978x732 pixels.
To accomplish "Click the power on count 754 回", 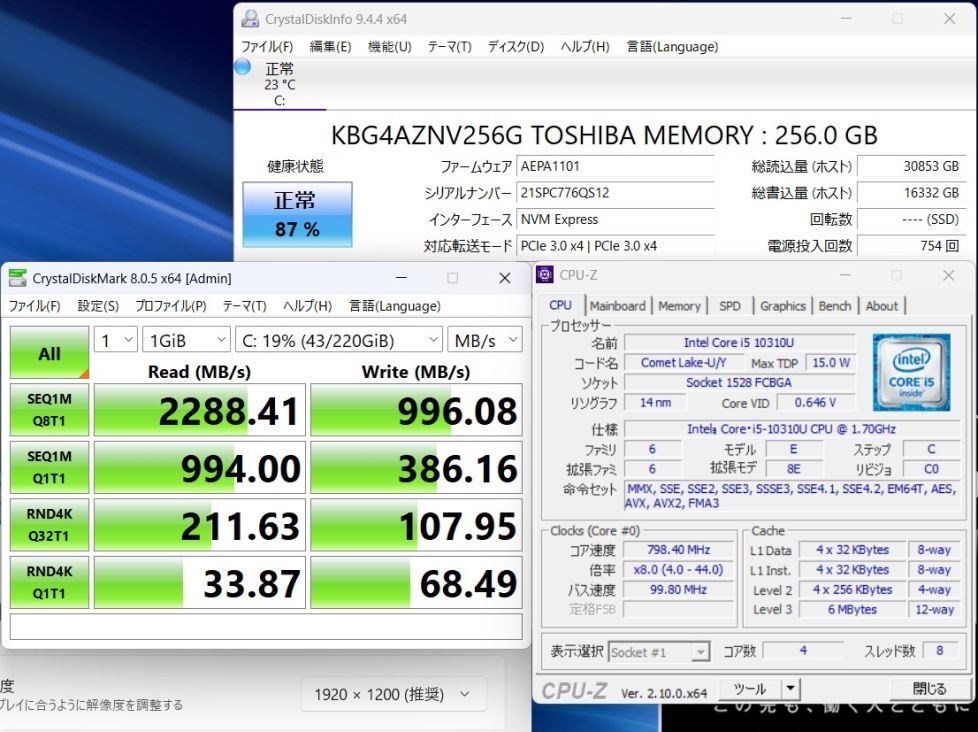I will pyautogui.click(x=911, y=246).
